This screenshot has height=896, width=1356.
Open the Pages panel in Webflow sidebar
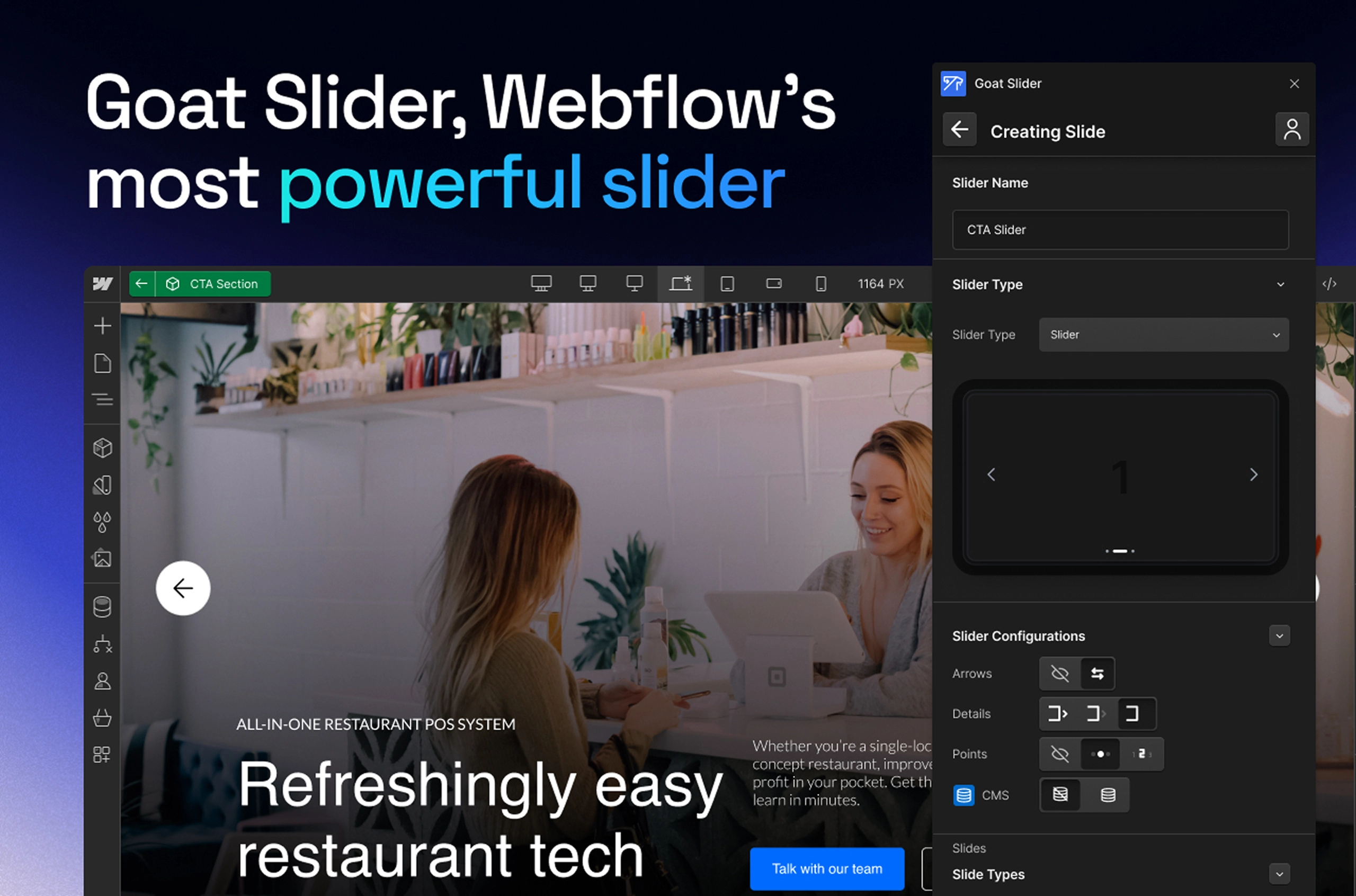click(103, 363)
